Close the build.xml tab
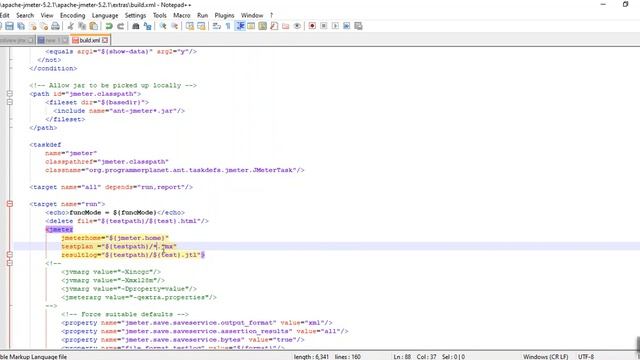Viewport: 640px width, 360px height. coord(105,40)
